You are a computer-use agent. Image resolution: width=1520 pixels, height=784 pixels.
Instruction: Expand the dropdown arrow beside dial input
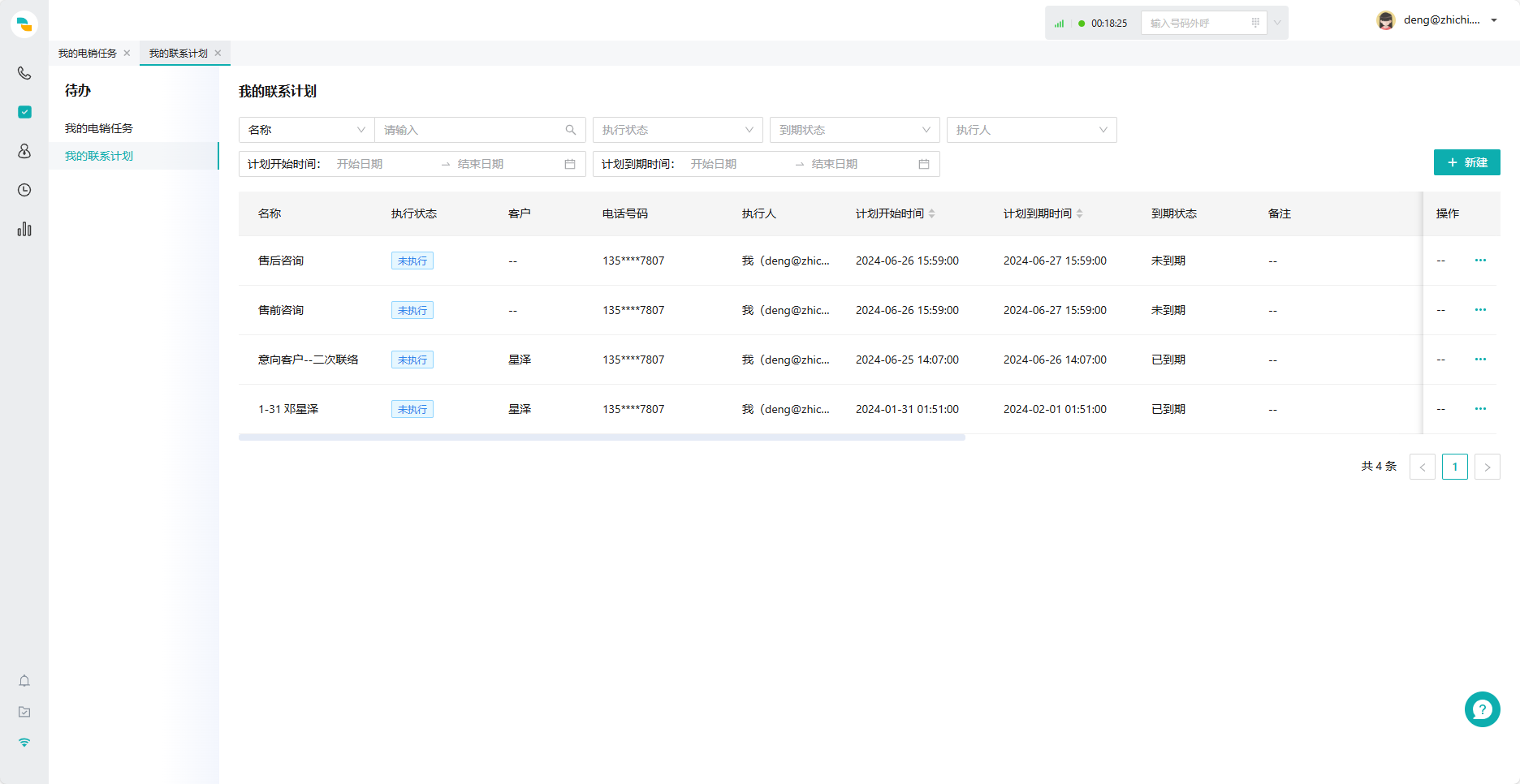1277,23
